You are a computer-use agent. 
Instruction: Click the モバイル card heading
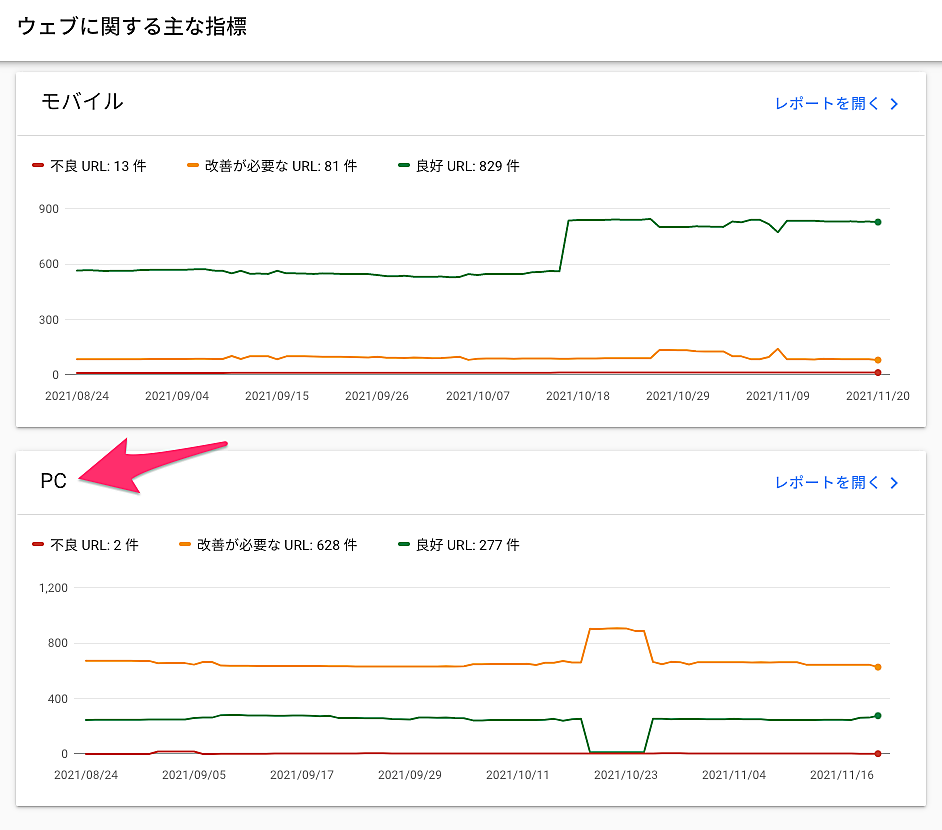82,101
